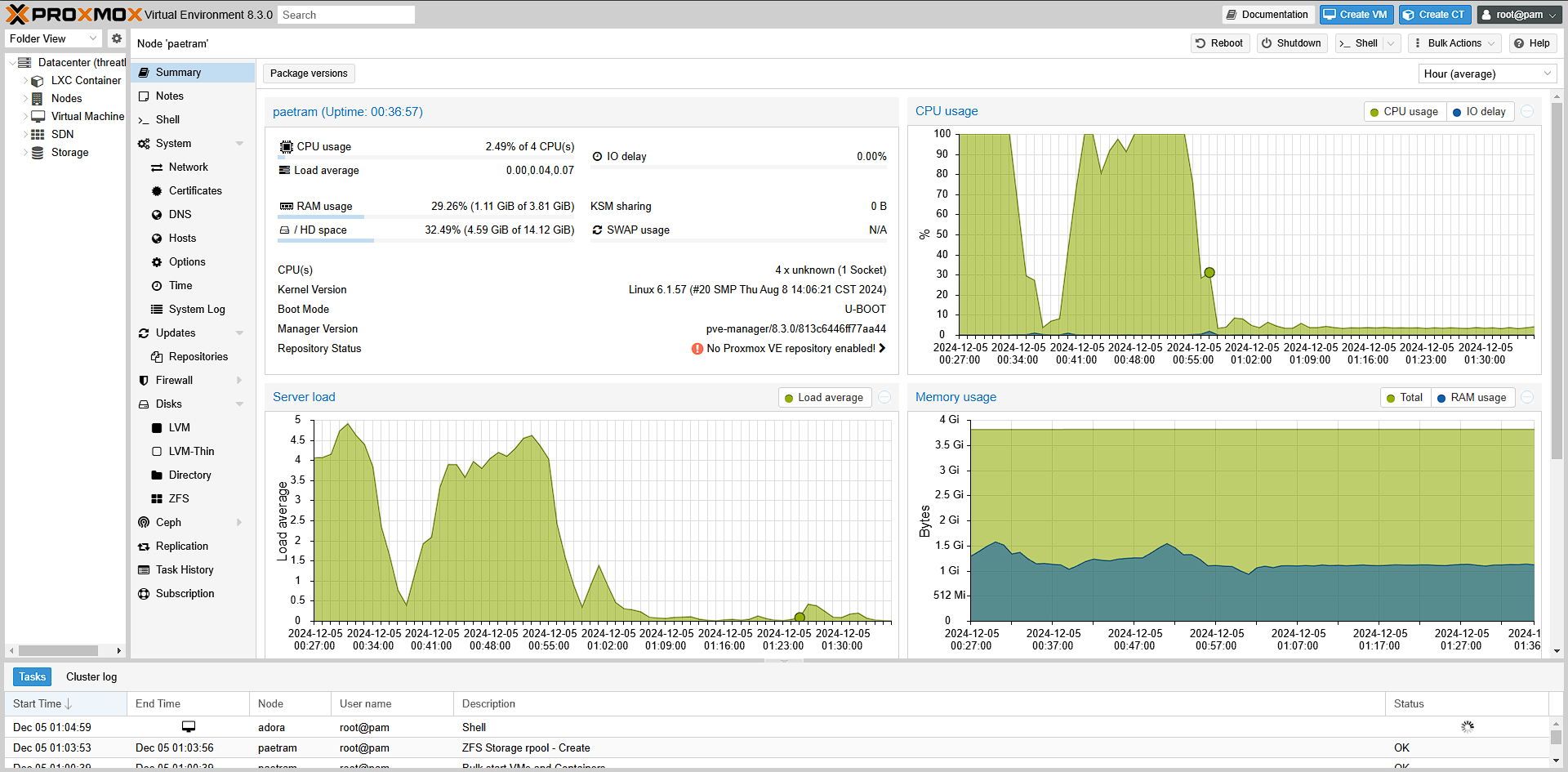Screen dimensions: 1568x772
Task: Toggle Load average series in legend
Action: point(824,398)
